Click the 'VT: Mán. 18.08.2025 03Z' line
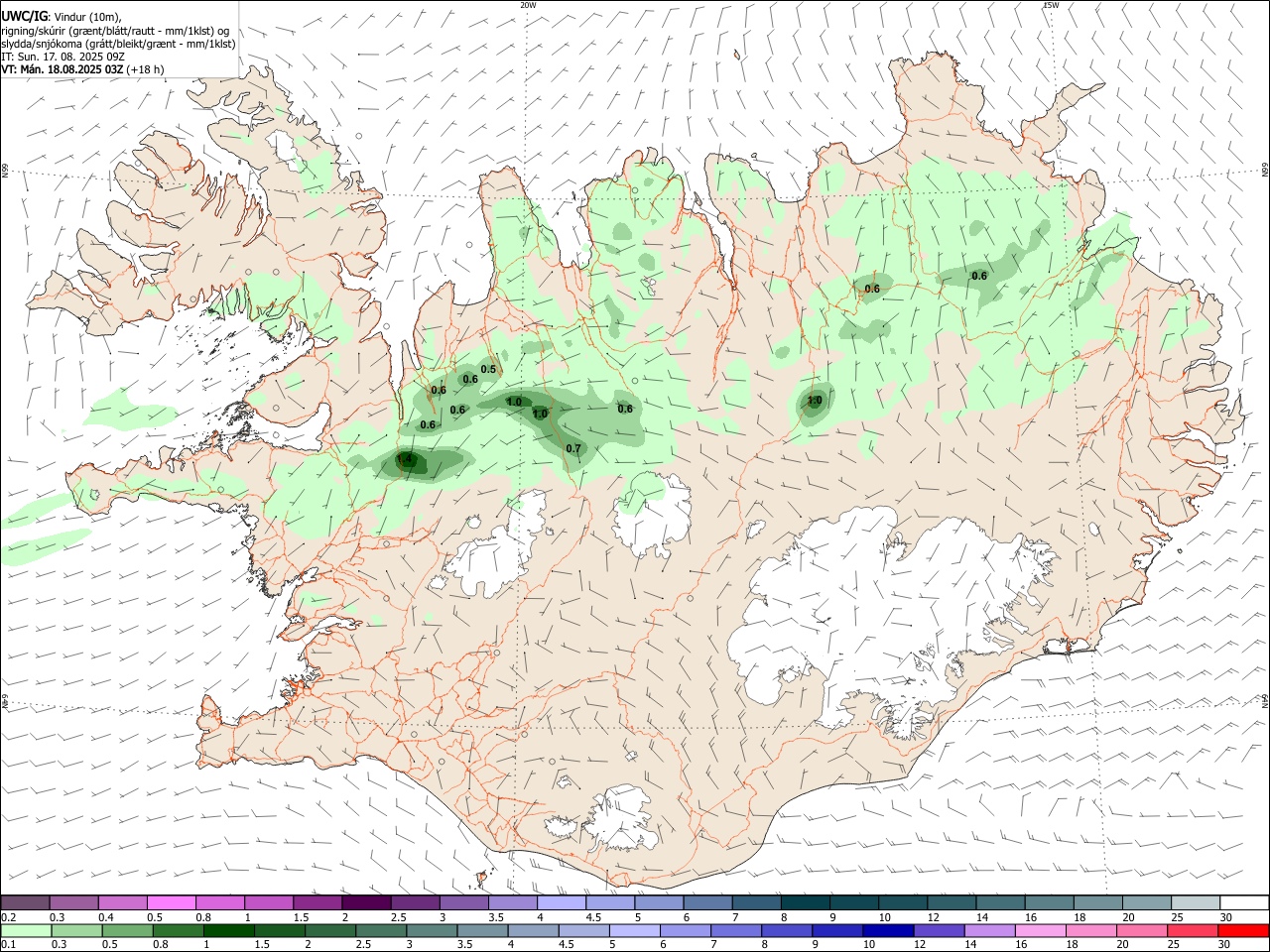Image resolution: width=1270 pixels, height=952 pixels. (x=63, y=69)
